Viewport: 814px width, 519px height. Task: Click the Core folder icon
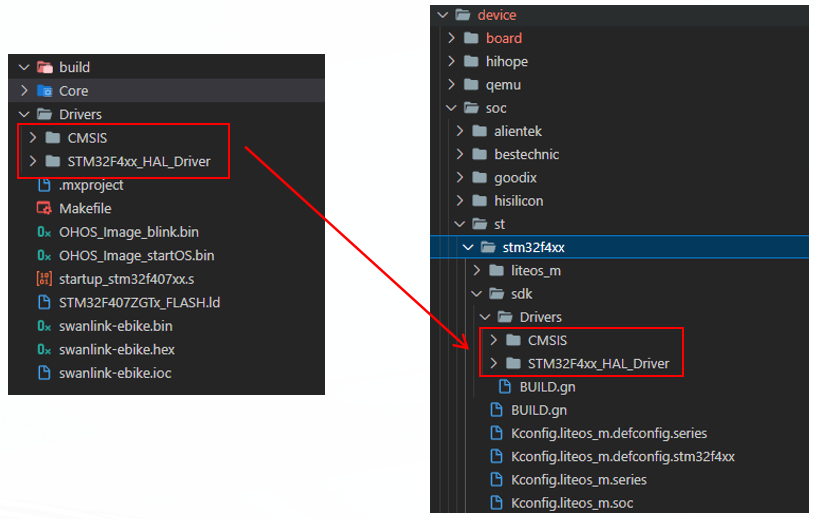click(44, 91)
